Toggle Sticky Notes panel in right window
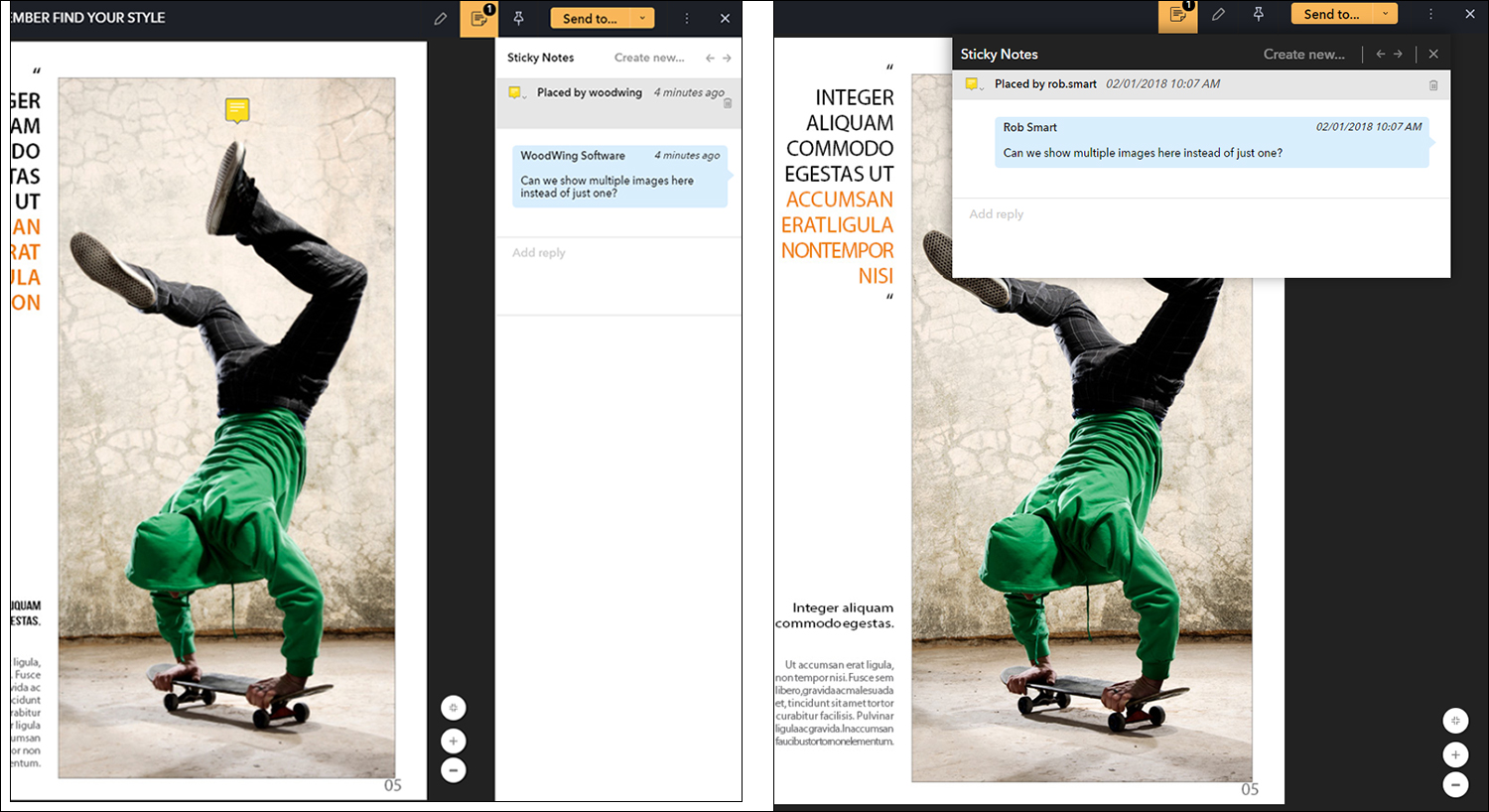Viewport: 1489px width, 812px height. (x=1177, y=15)
